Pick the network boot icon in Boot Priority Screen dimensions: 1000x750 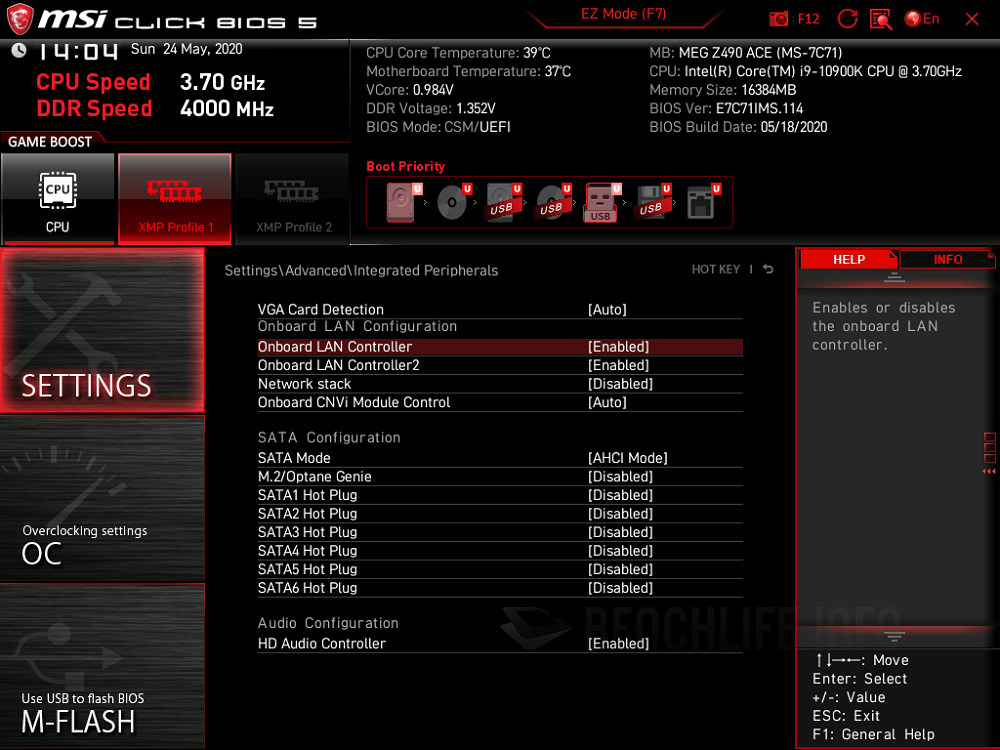click(x=701, y=201)
